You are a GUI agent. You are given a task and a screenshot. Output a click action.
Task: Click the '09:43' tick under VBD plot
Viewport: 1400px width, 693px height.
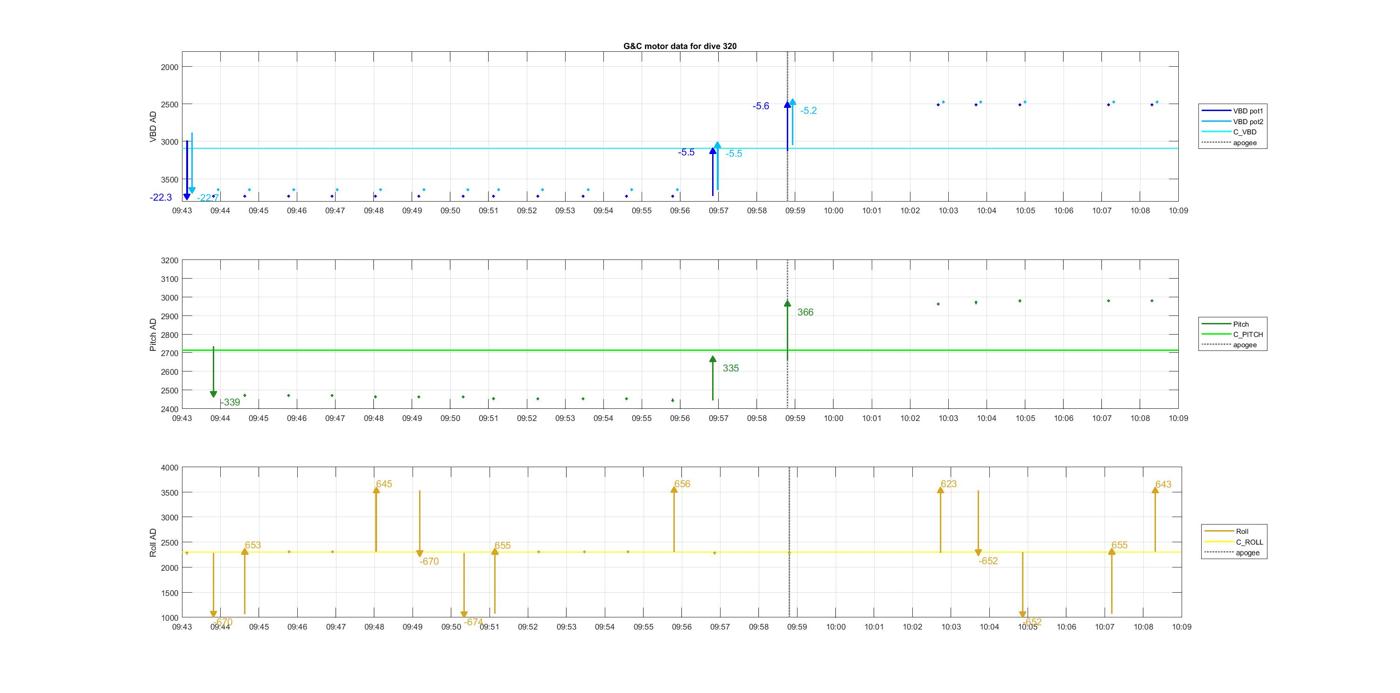(182, 211)
